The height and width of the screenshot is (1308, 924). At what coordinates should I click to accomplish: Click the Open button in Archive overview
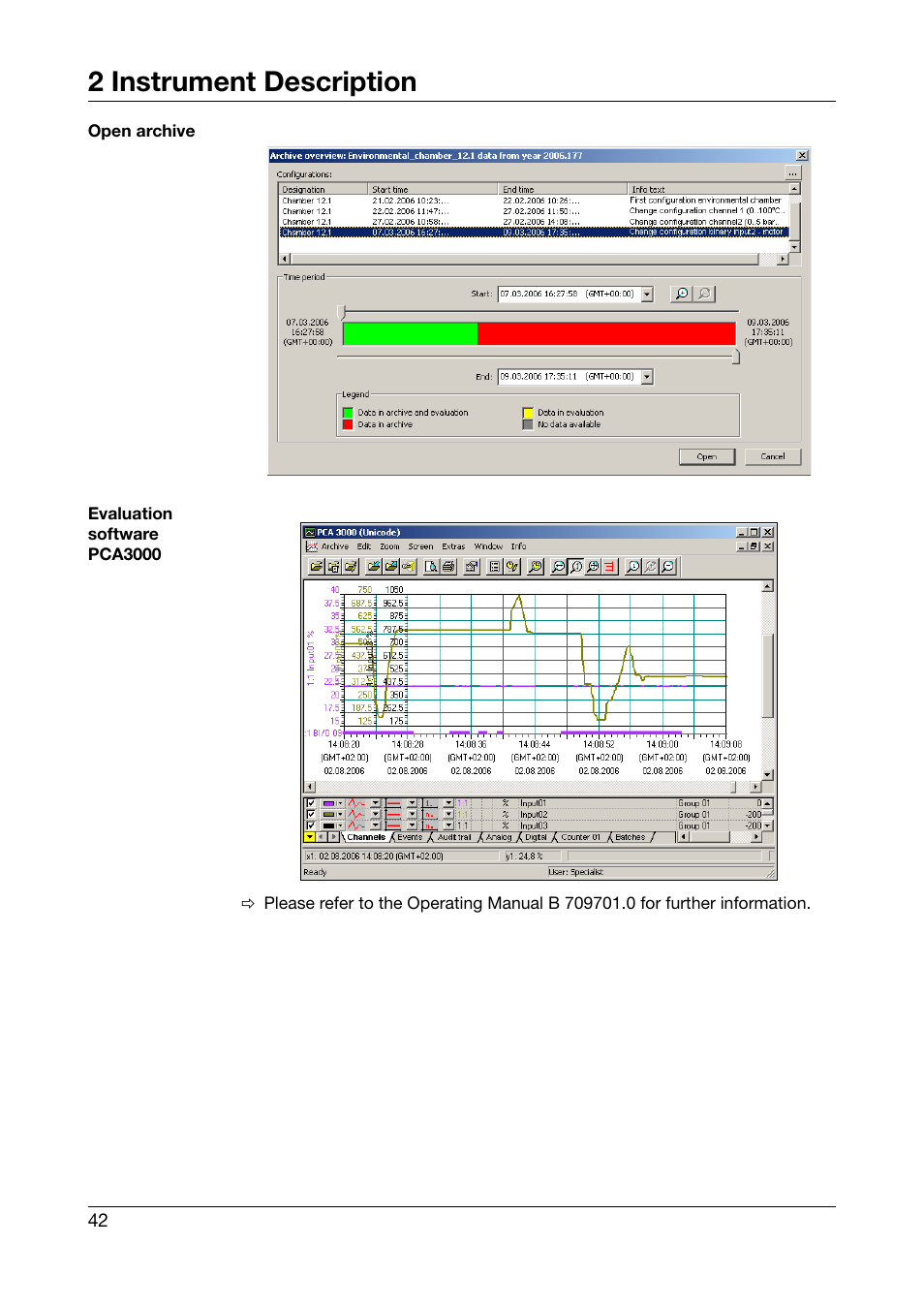coord(707,456)
